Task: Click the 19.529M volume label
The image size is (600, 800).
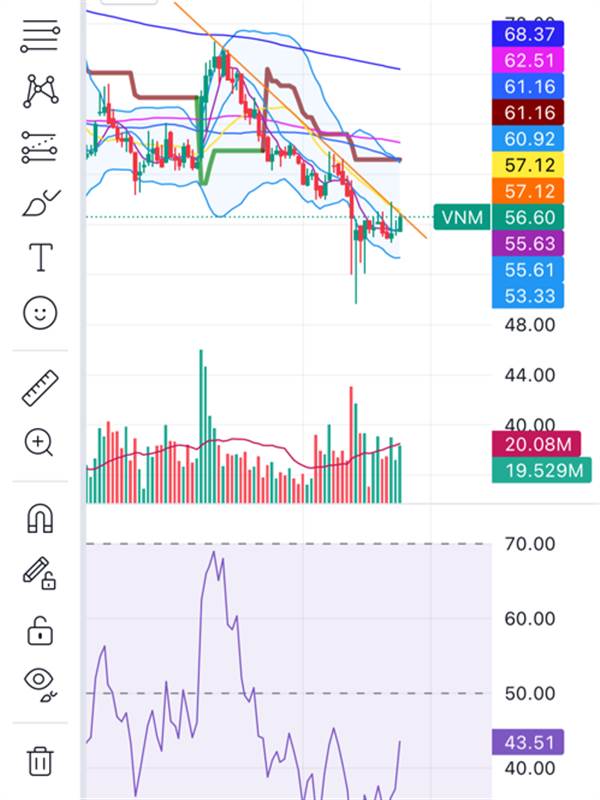Action: click(542, 470)
